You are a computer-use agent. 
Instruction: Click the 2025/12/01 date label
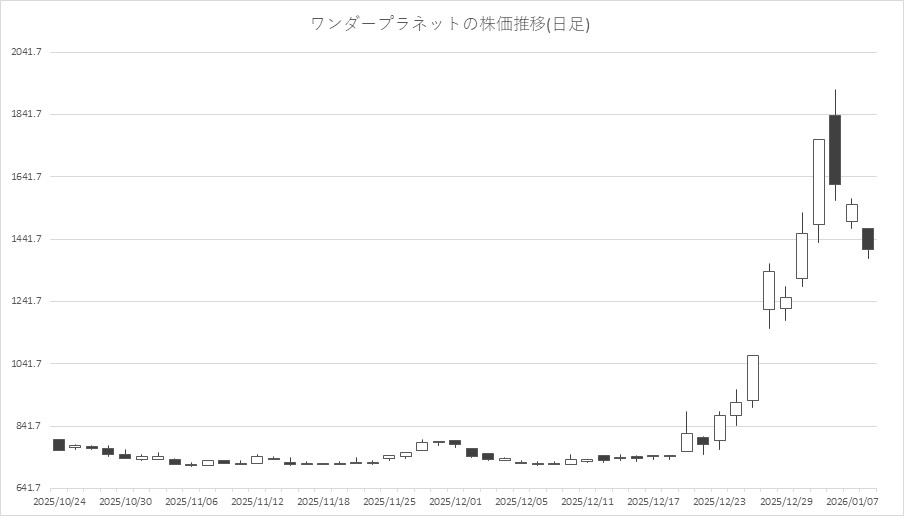coord(455,501)
